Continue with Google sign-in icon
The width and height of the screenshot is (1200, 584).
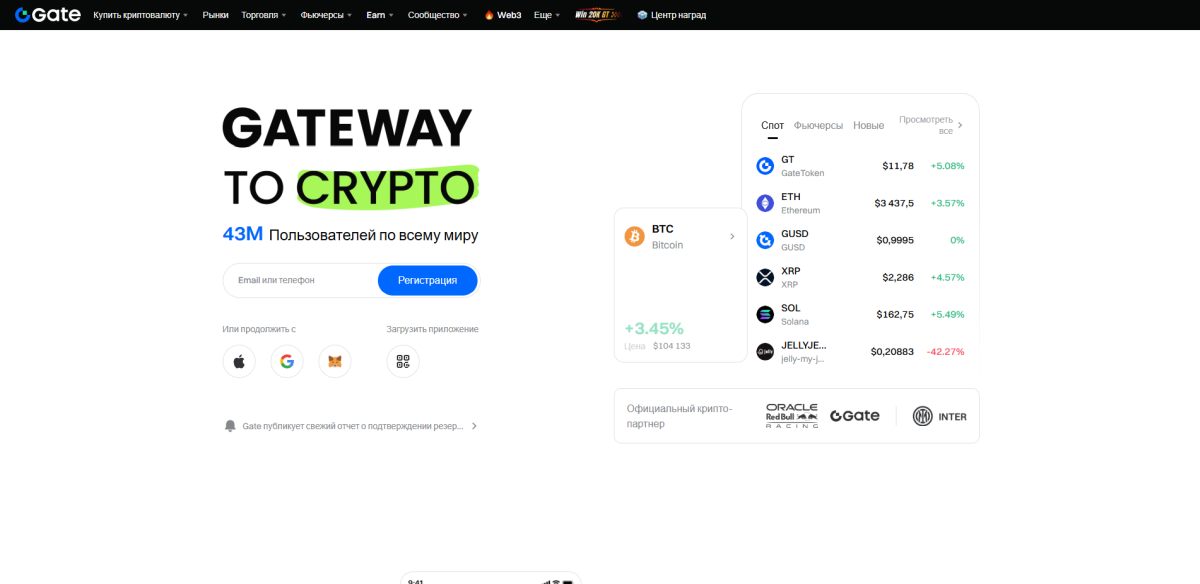click(287, 361)
